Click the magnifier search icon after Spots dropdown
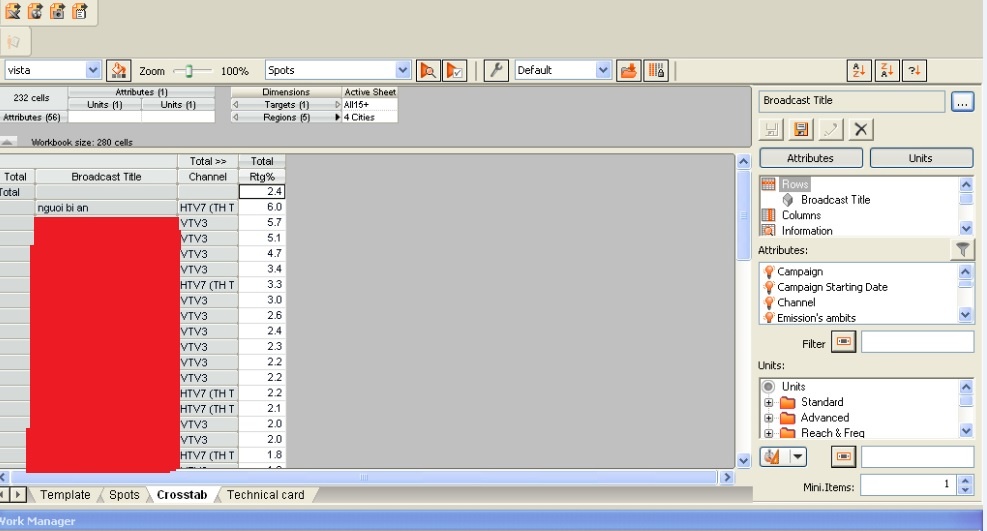Image resolution: width=987 pixels, height=531 pixels. click(427, 70)
